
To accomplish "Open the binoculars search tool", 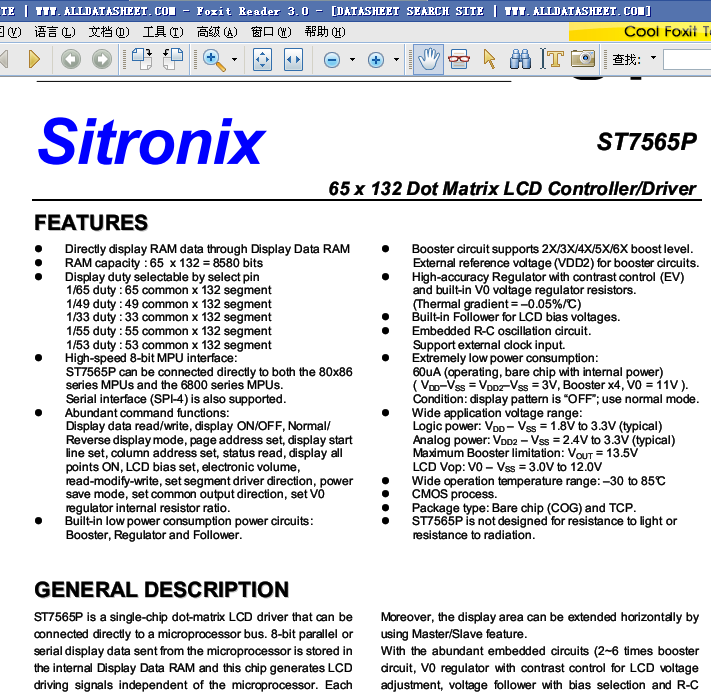I will click(520, 59).
